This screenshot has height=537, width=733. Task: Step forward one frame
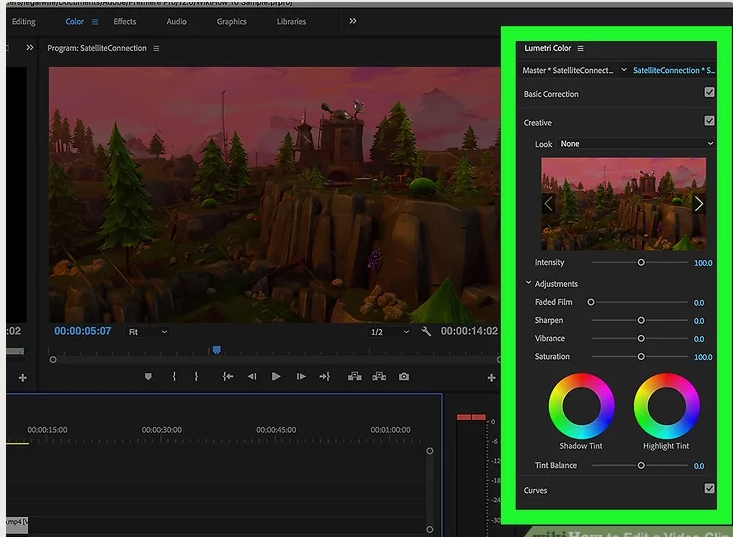tap(301, 377)
